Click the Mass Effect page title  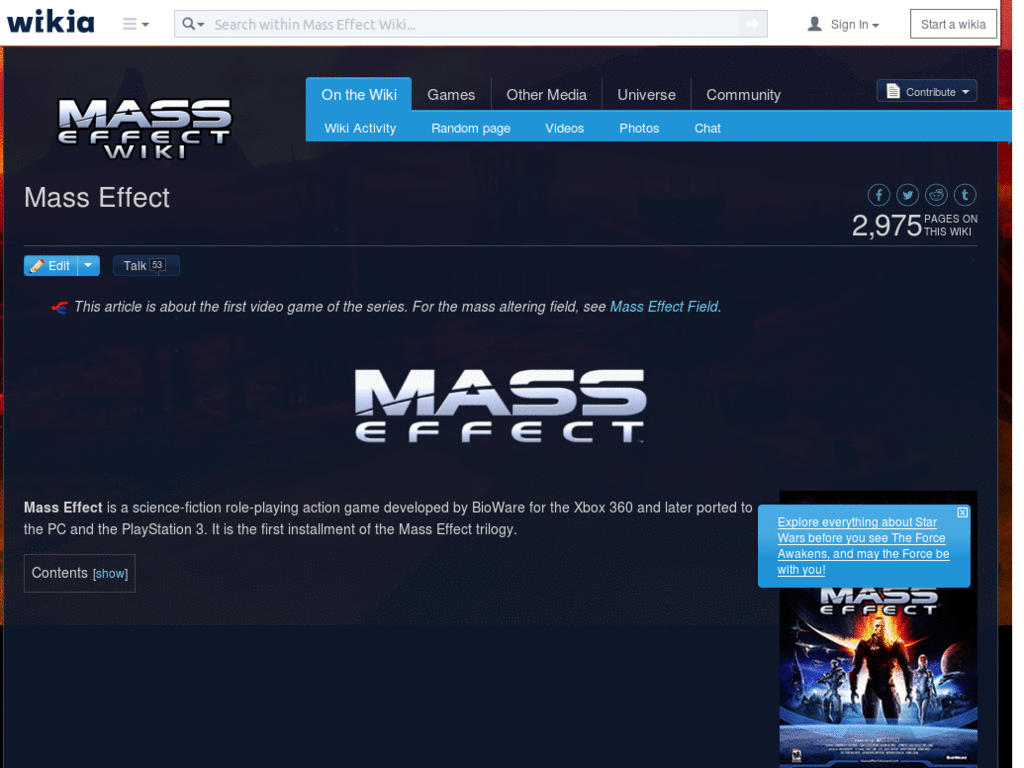click(x=97, y=198)
